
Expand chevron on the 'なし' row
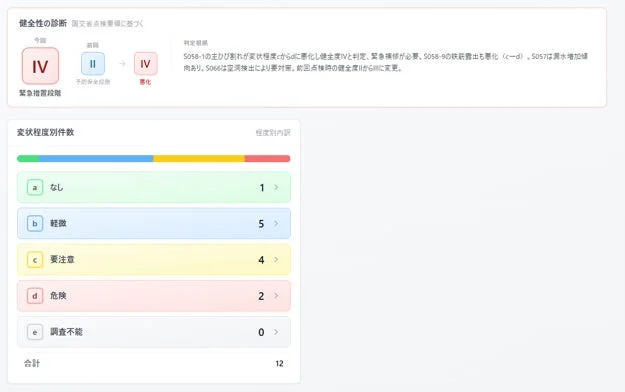click(276, 187)
